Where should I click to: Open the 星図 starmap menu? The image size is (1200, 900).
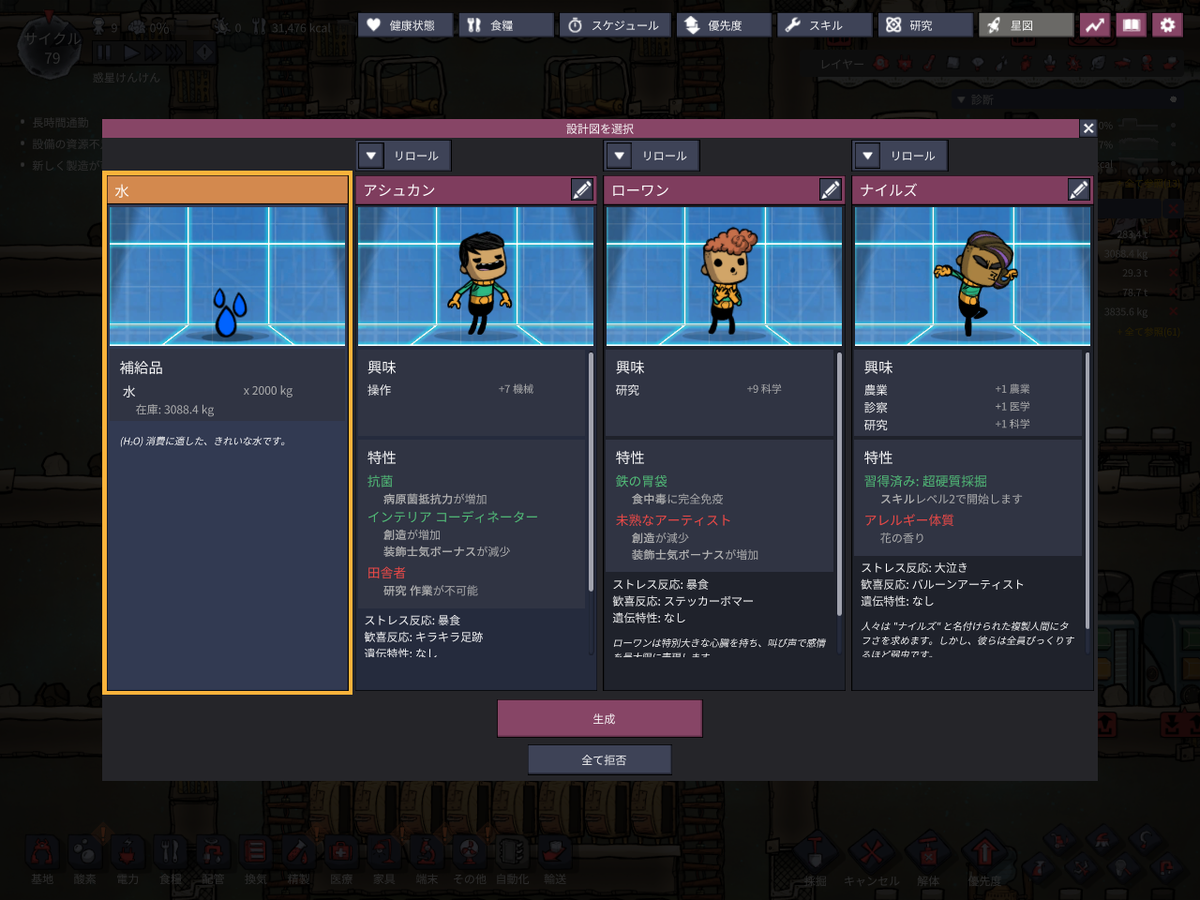point(1026,25)
